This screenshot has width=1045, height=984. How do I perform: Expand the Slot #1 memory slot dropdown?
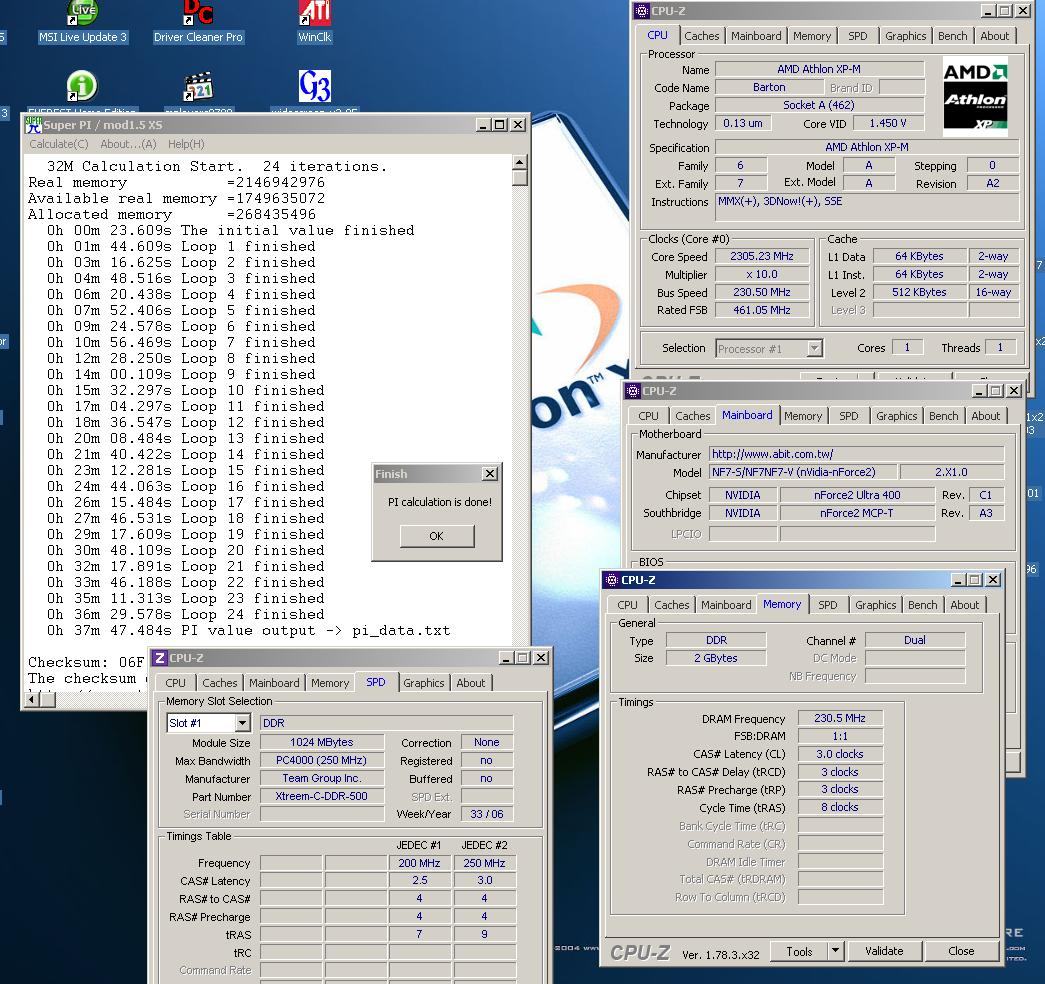pos(243,723)
